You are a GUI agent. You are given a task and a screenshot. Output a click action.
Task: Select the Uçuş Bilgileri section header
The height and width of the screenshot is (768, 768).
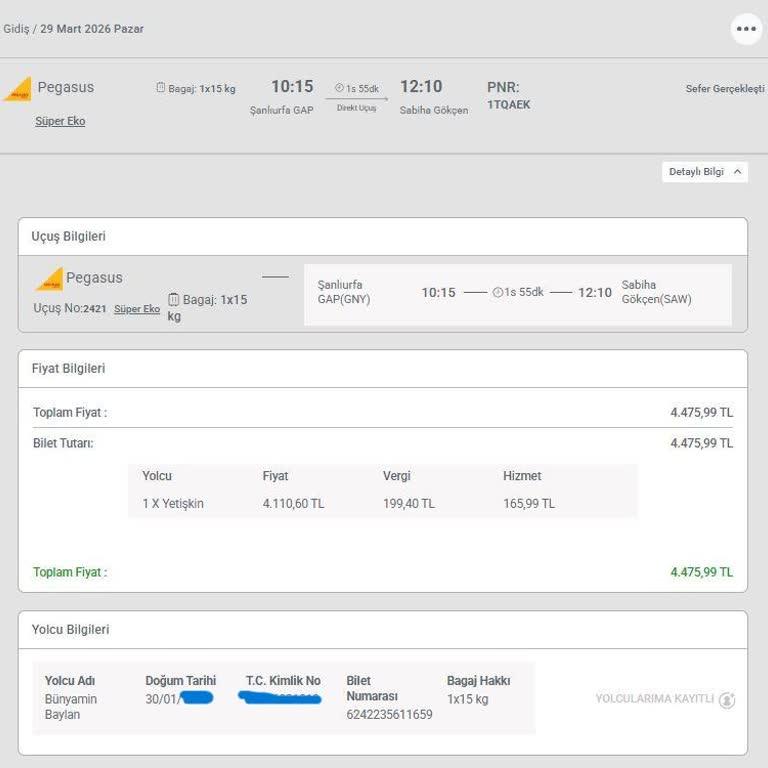pos(69,237)
